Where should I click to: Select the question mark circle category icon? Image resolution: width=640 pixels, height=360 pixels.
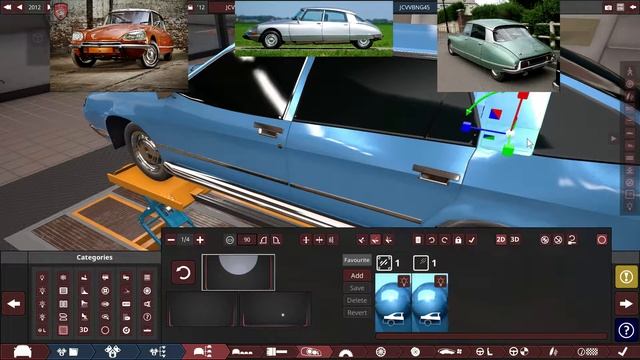click(x=147, y=317)
